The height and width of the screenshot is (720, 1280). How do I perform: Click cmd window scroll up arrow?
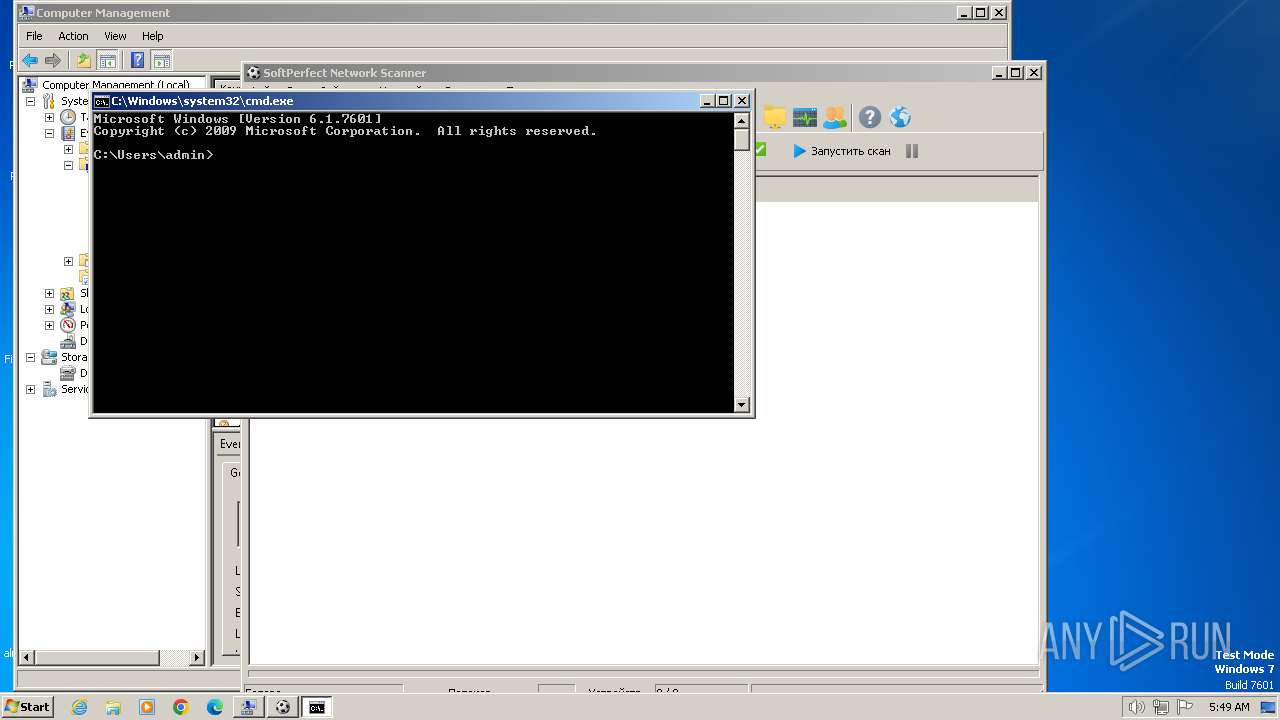pos(742,120)
